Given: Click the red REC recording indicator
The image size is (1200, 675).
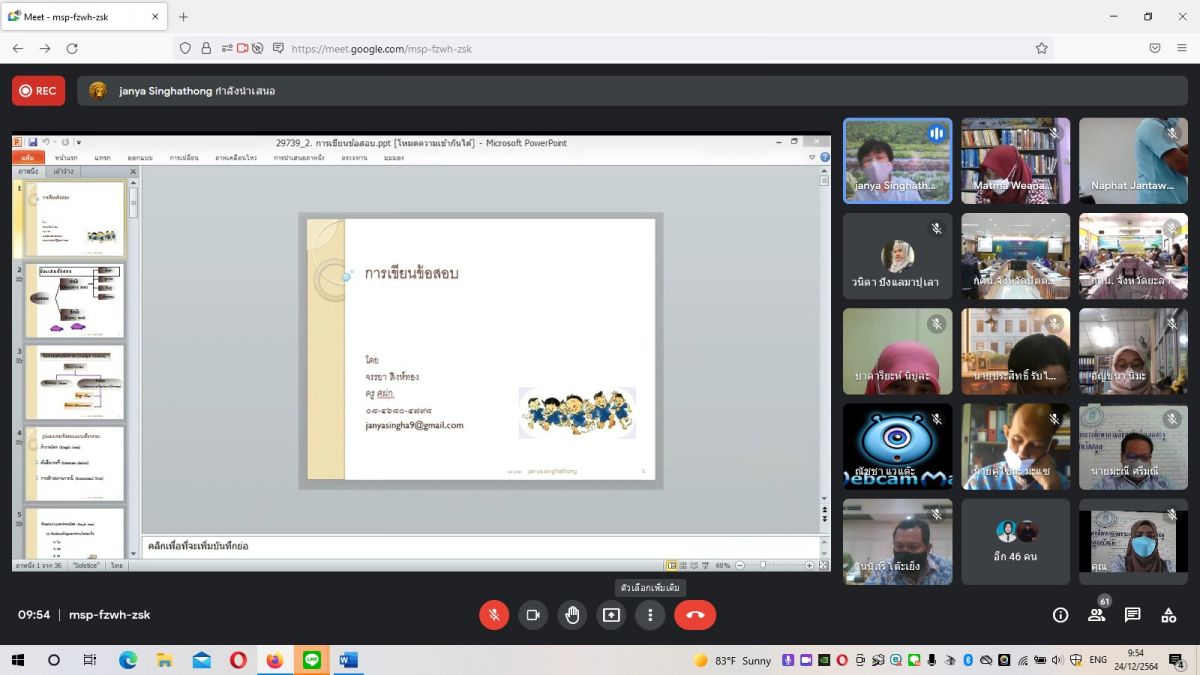Looking at the screenshot, I should pyautogui.click(x=38, y=91).
